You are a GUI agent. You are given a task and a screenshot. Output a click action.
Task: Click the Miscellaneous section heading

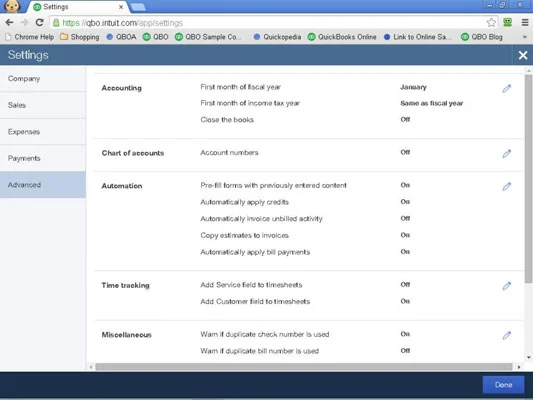click(x=126, y=335)
